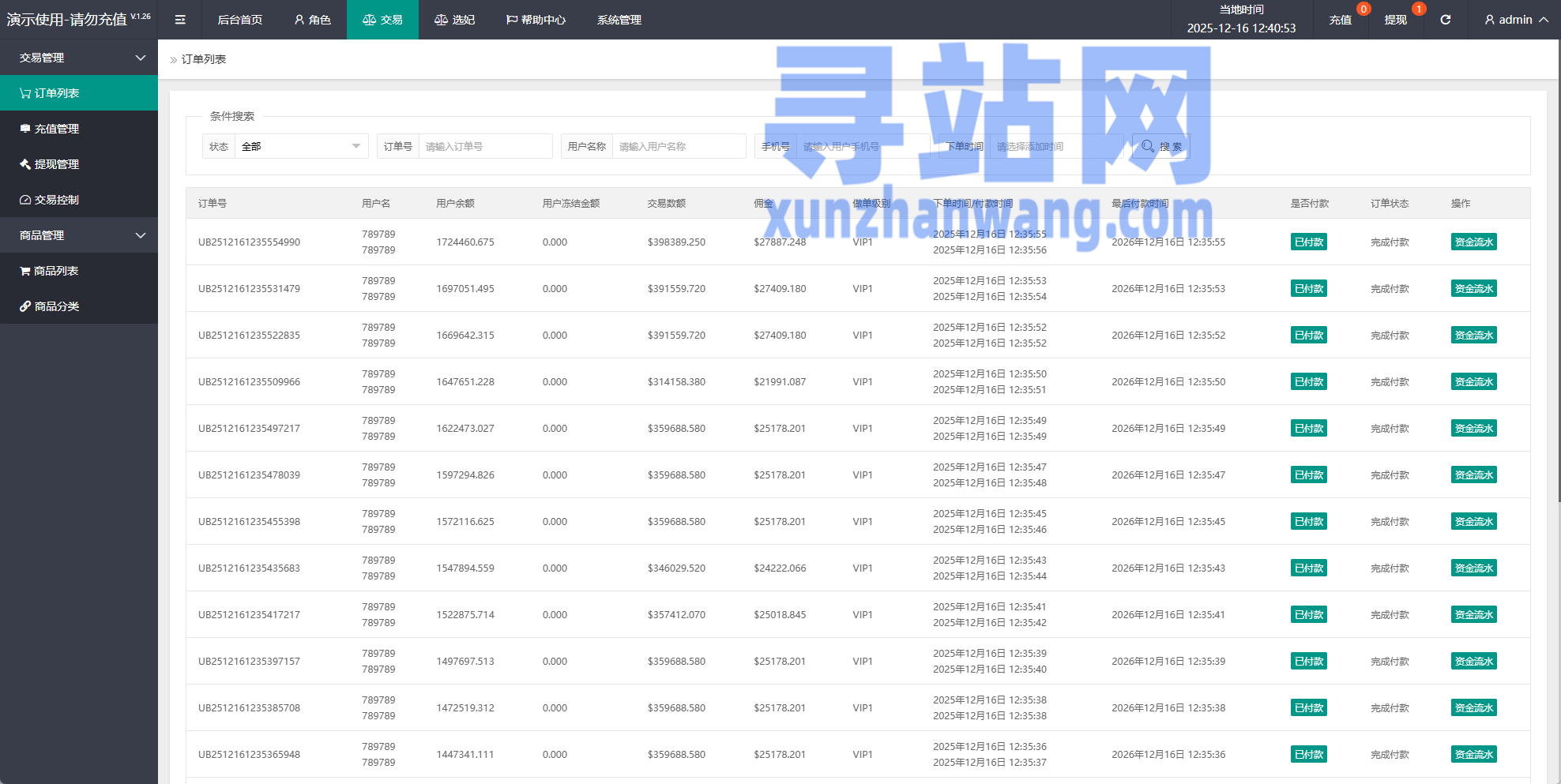Open 提现管理 in the sidebar

coord(57,164)
